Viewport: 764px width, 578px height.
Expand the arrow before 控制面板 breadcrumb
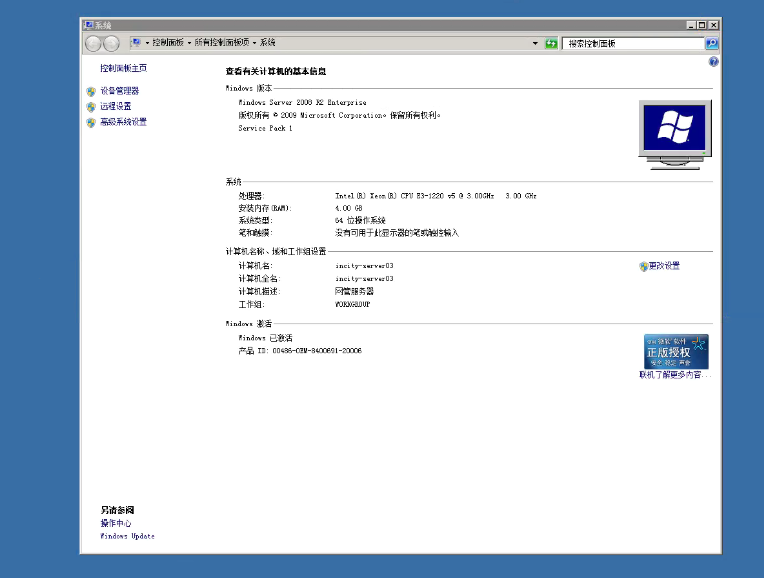[147, 43]
